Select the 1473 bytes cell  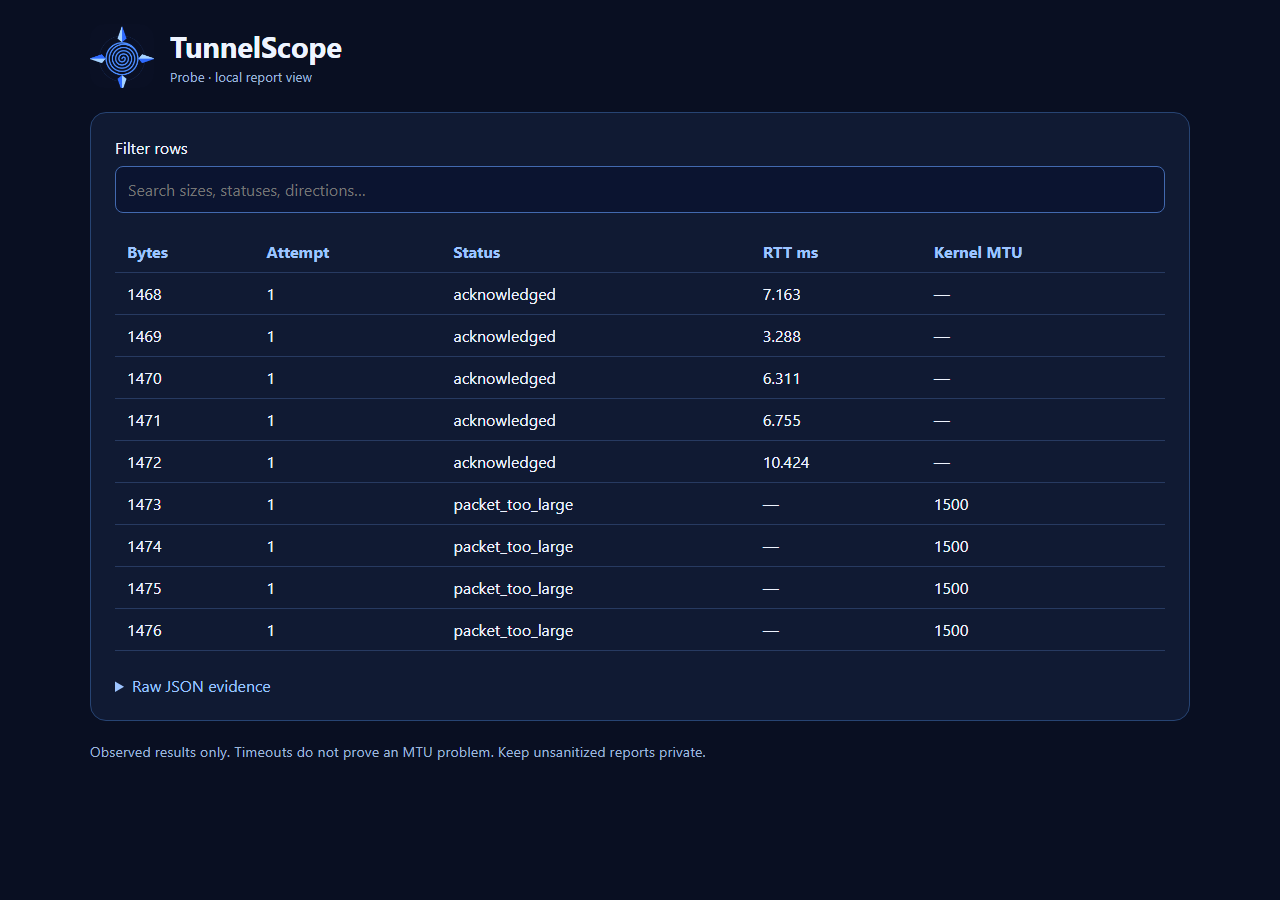pos(145,505)
